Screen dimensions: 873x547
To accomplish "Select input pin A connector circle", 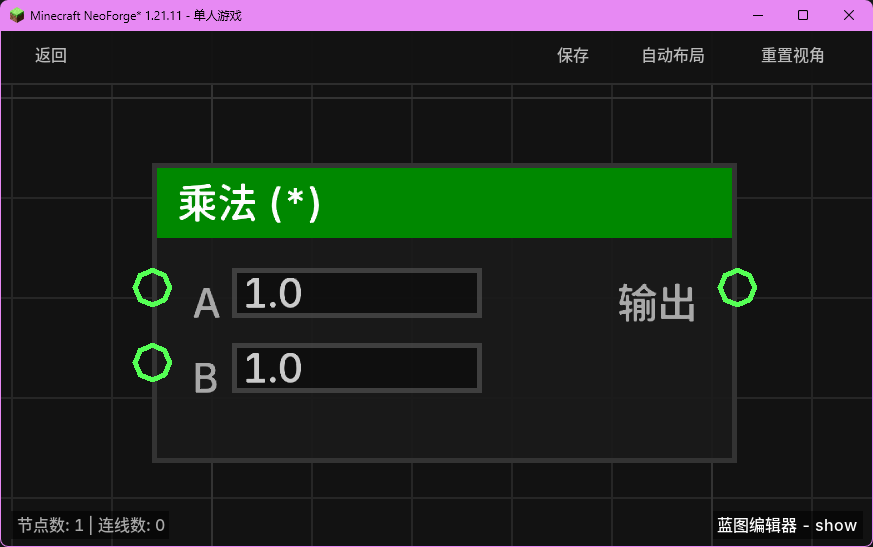I will pyautogui.click(x=152, y=287).
